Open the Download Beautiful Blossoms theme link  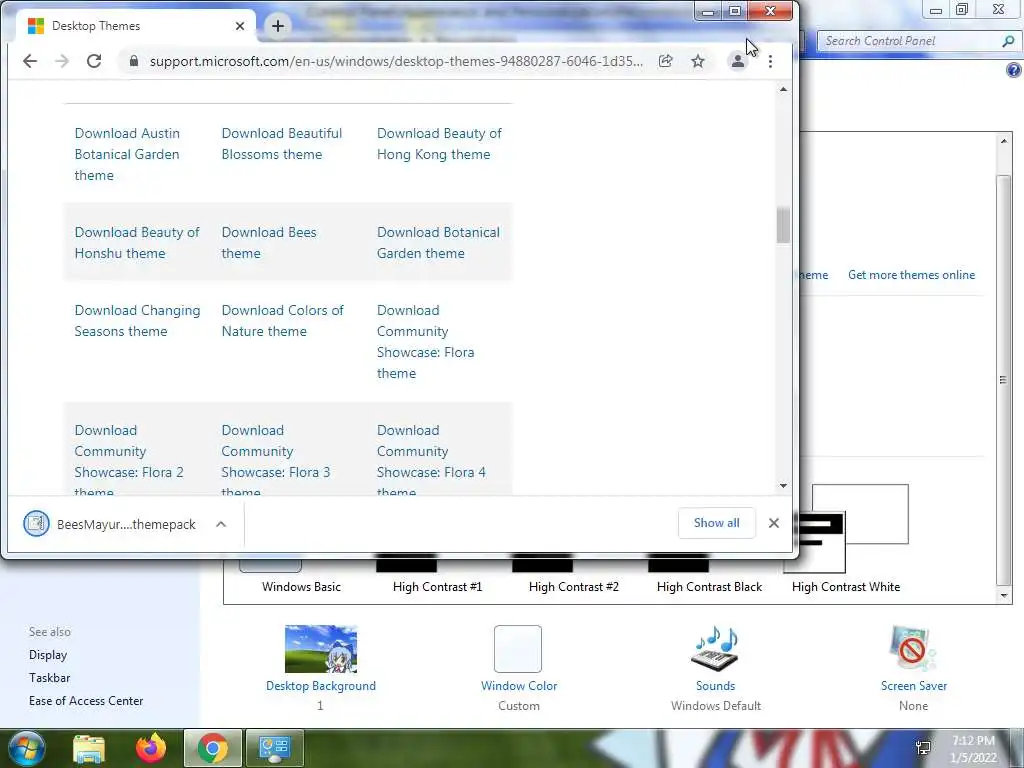(281, 144)
